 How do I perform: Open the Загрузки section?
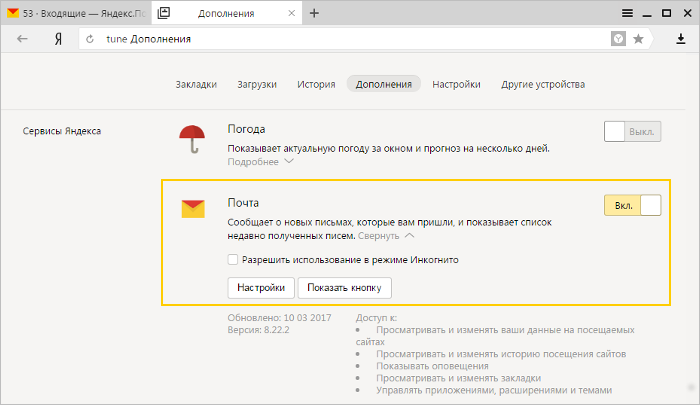257,84
